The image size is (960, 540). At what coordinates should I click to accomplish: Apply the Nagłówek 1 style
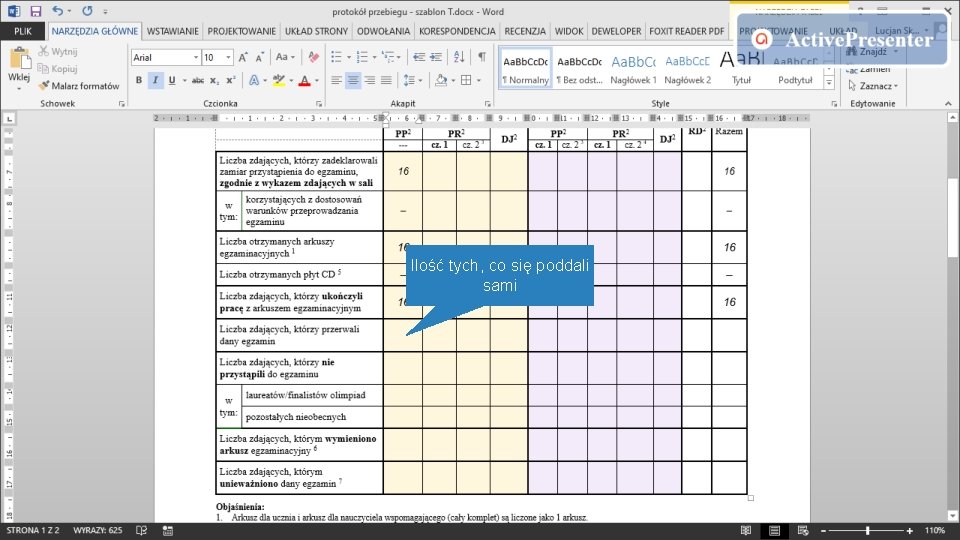pyautogui.click(x=633, y=68)
